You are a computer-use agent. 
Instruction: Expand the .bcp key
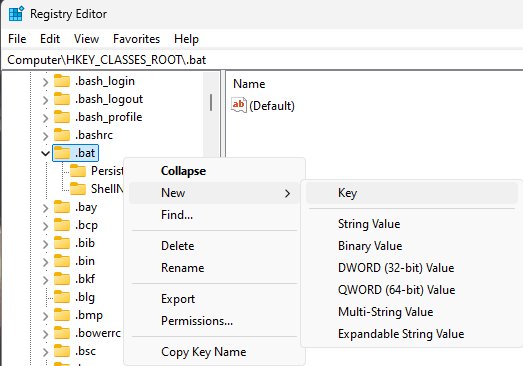pos(46,226)
